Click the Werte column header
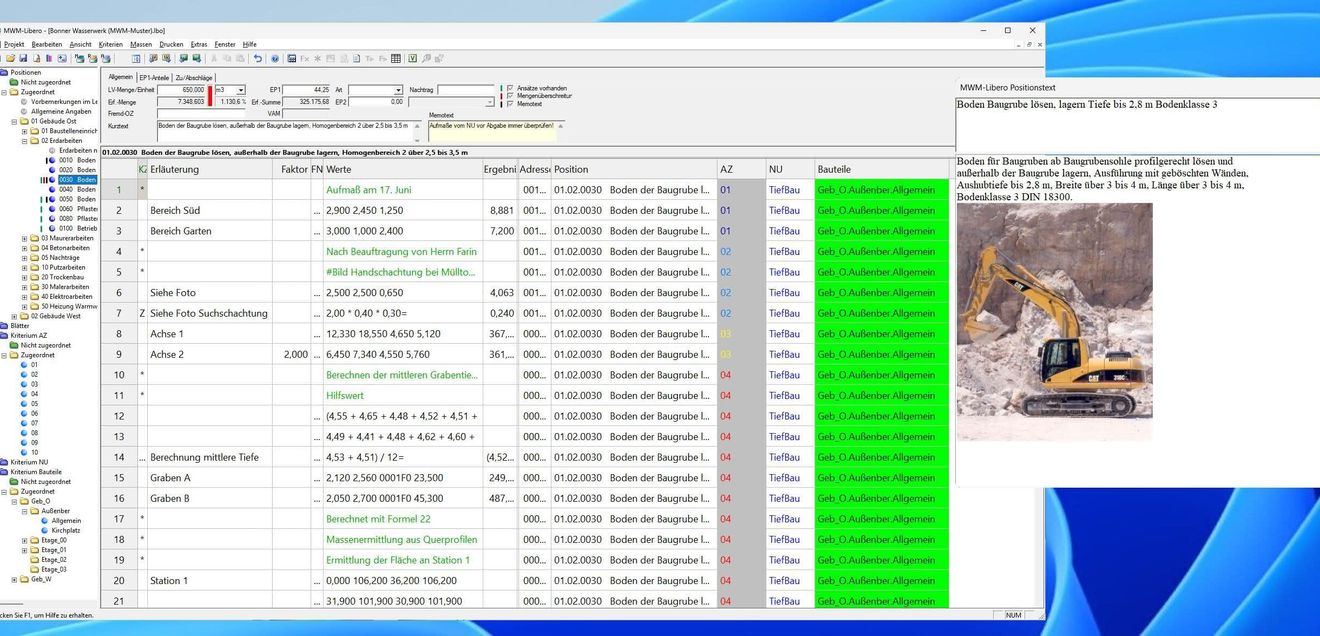This screenshot has height=636, width=1320. click(401, 169)
